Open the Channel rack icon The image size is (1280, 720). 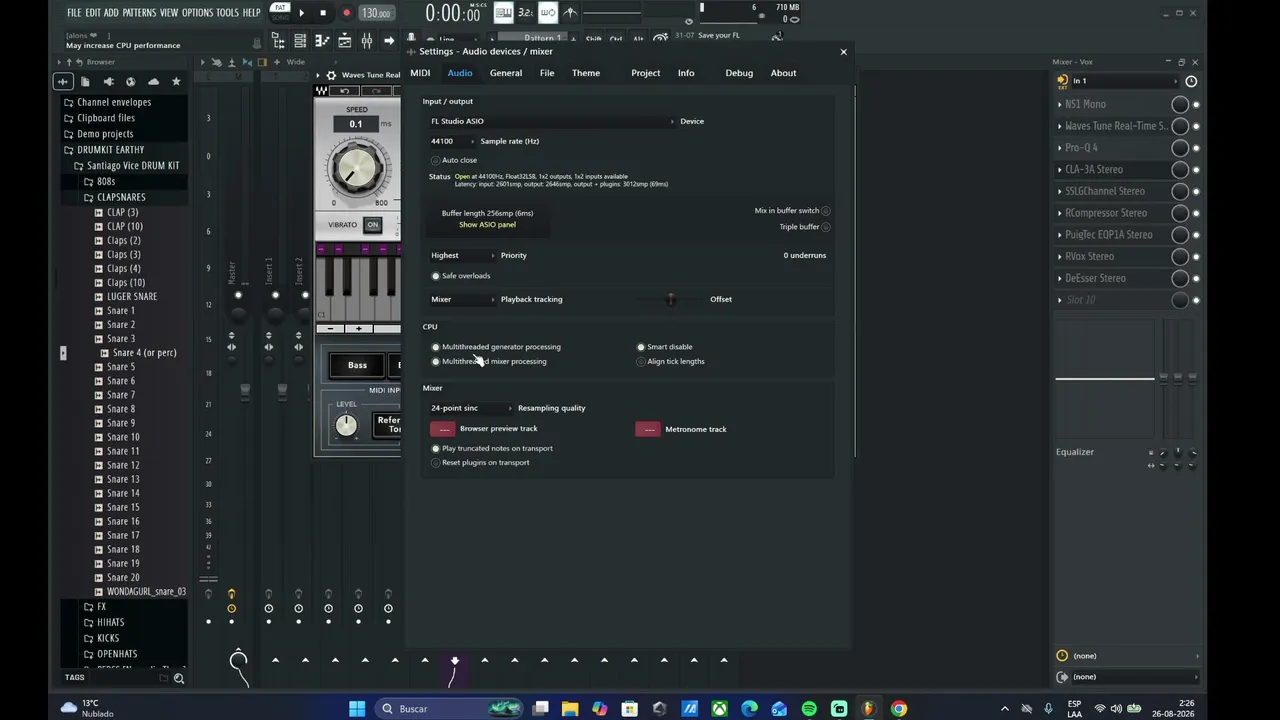pos(300,41)
